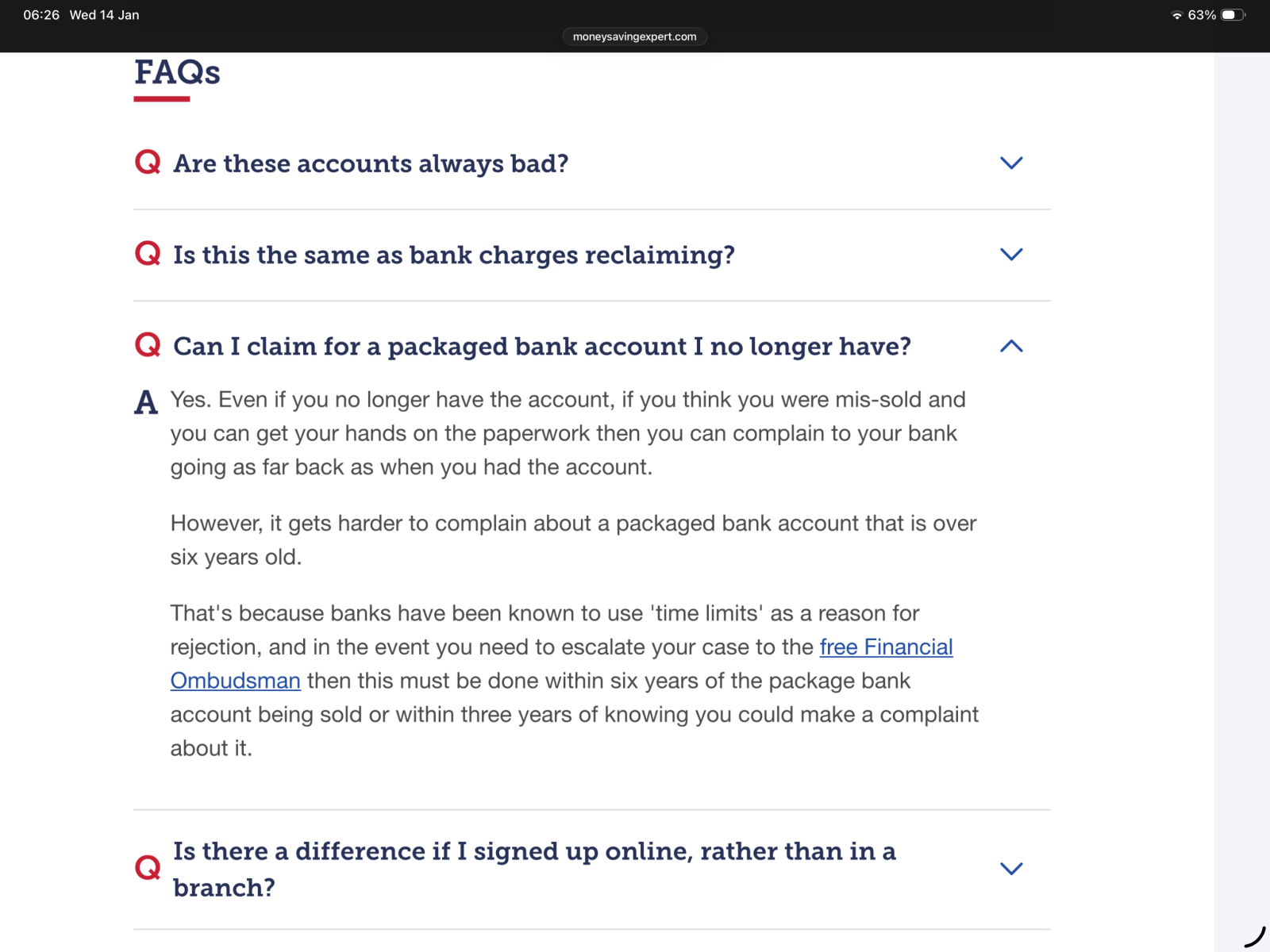Click the Wi-Fi status icon
The height and width of the screenshot is (952, 1270).
(x=1176, y=15)
